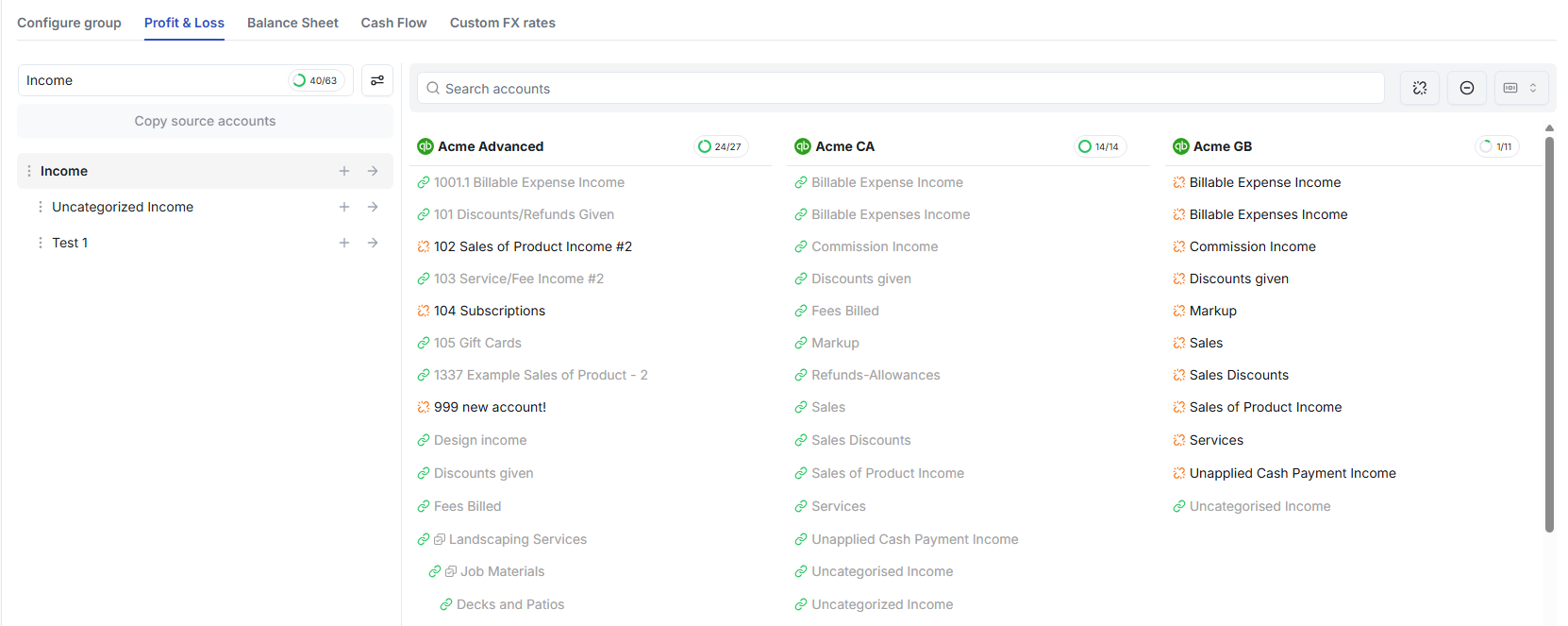Click link icon of 1001.1 Billable Expense Income
This screenshot has width=1568, height=626.
(x=424, y=182)
